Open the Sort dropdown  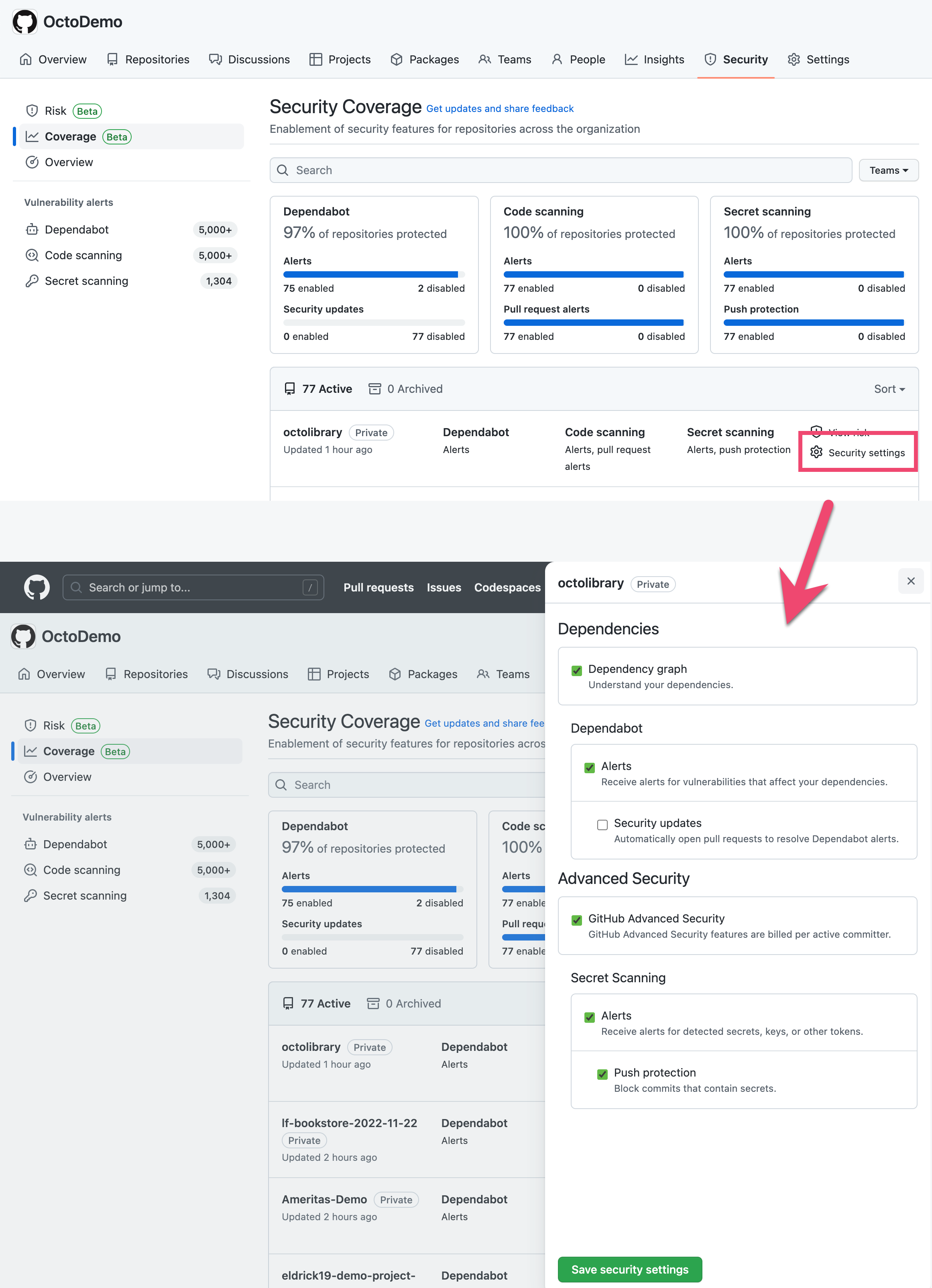coord(889,388)
